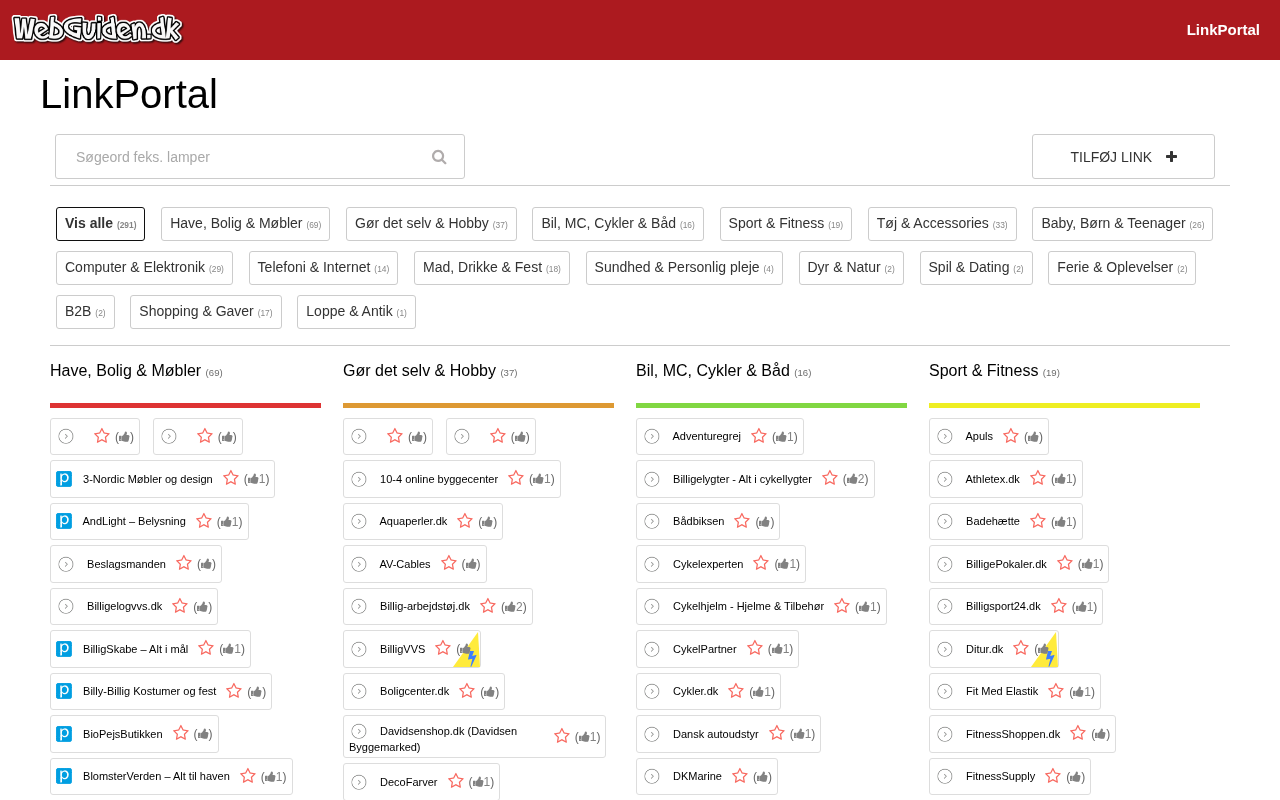Filter by Sundhed & Personlig pleje tab
The image size is (1280, 800).
click(684, 268)
